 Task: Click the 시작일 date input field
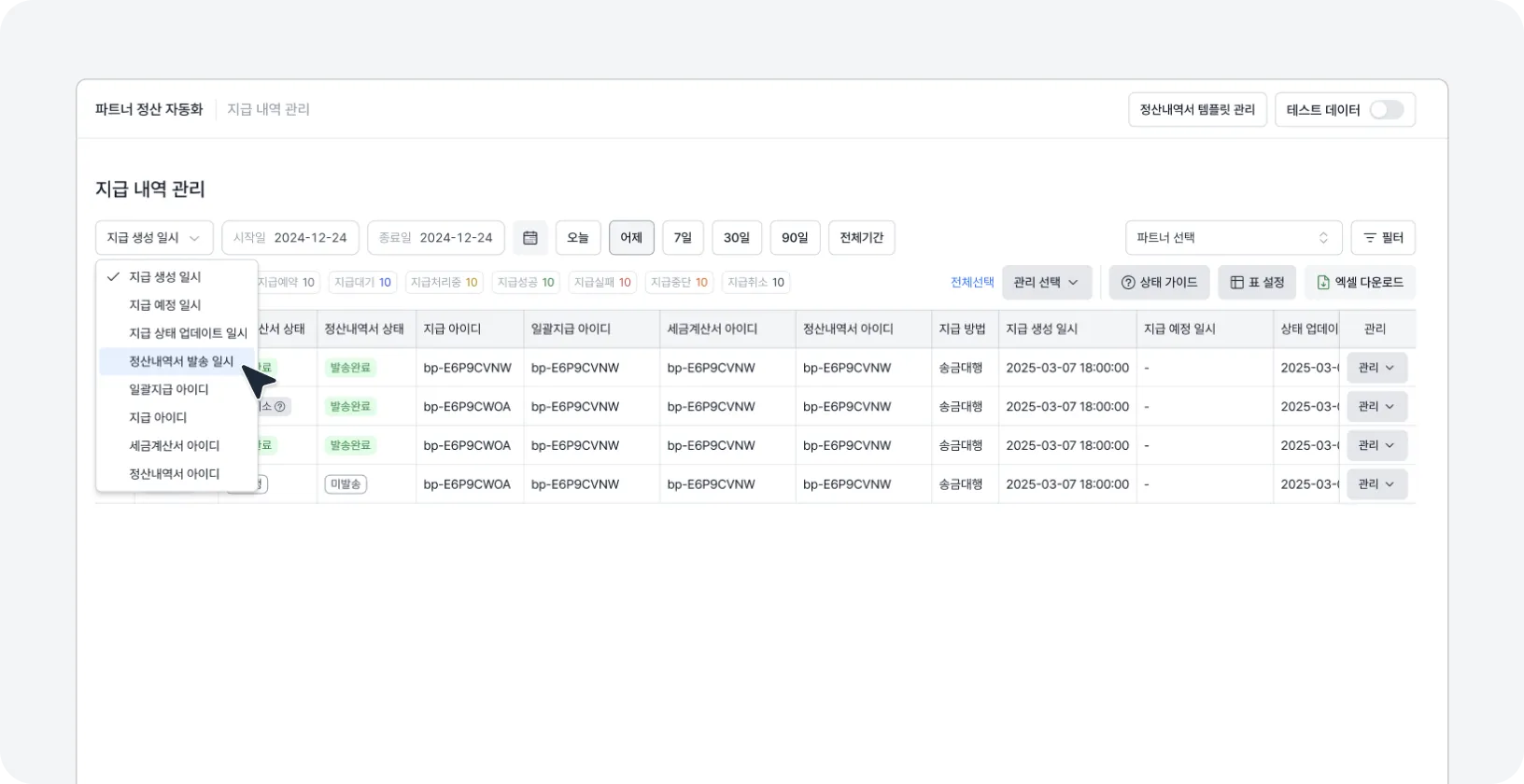pyautogui.click(x=290, y=238)
